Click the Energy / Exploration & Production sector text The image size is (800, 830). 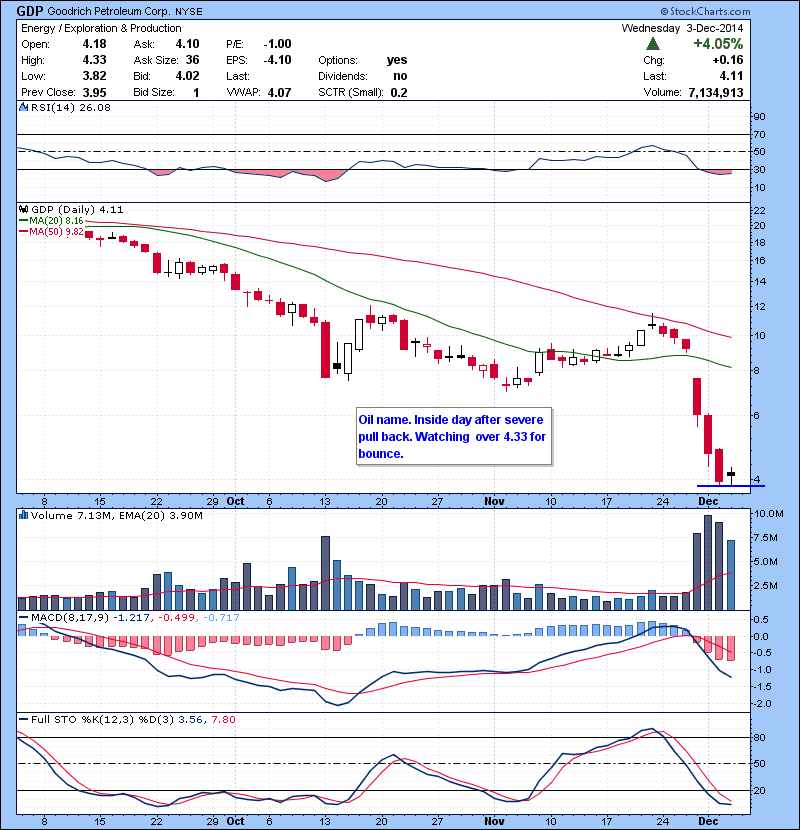pos(101,28)
